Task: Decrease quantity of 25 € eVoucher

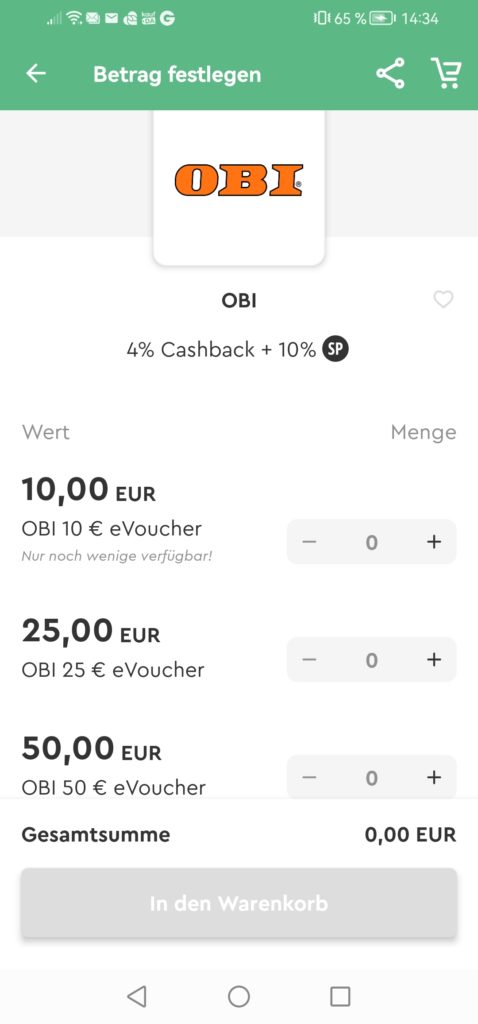Action: [x=309, y=660]
